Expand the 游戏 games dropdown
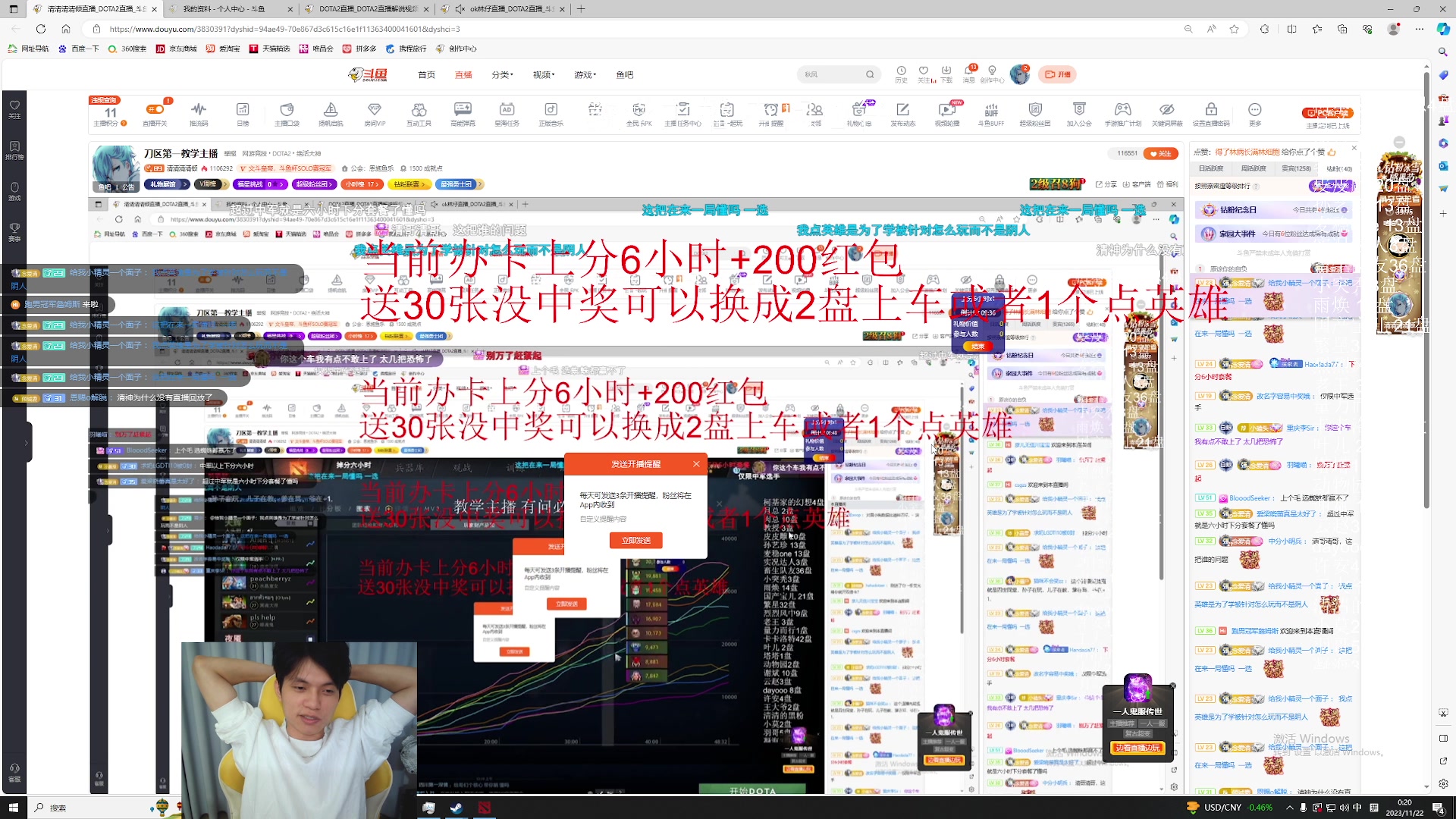Screen dimensions: 1456x819 tap(585, 74)
